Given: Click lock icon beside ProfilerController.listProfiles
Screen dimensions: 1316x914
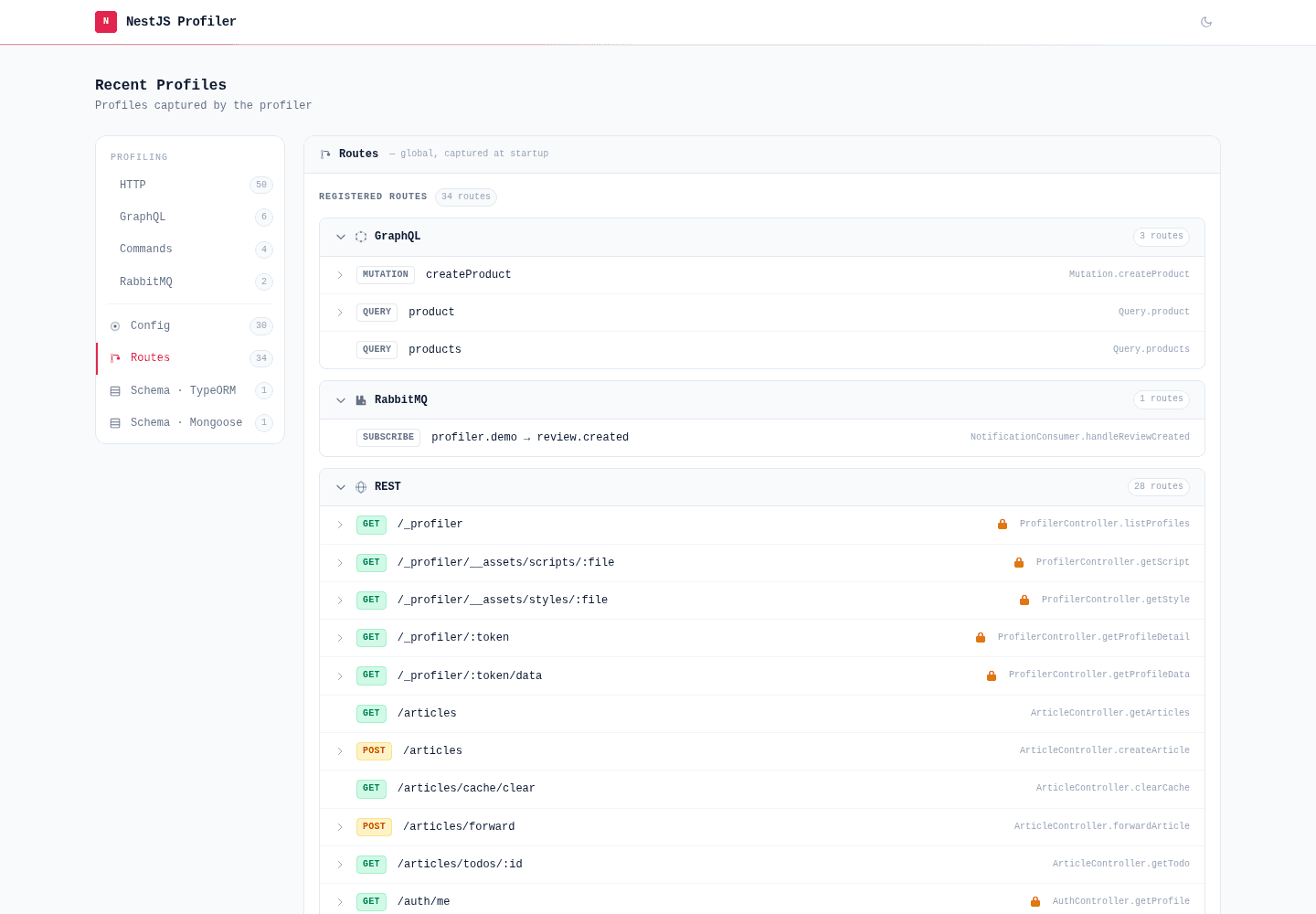Looking at the screenshot, I should tap(1003, 525).
